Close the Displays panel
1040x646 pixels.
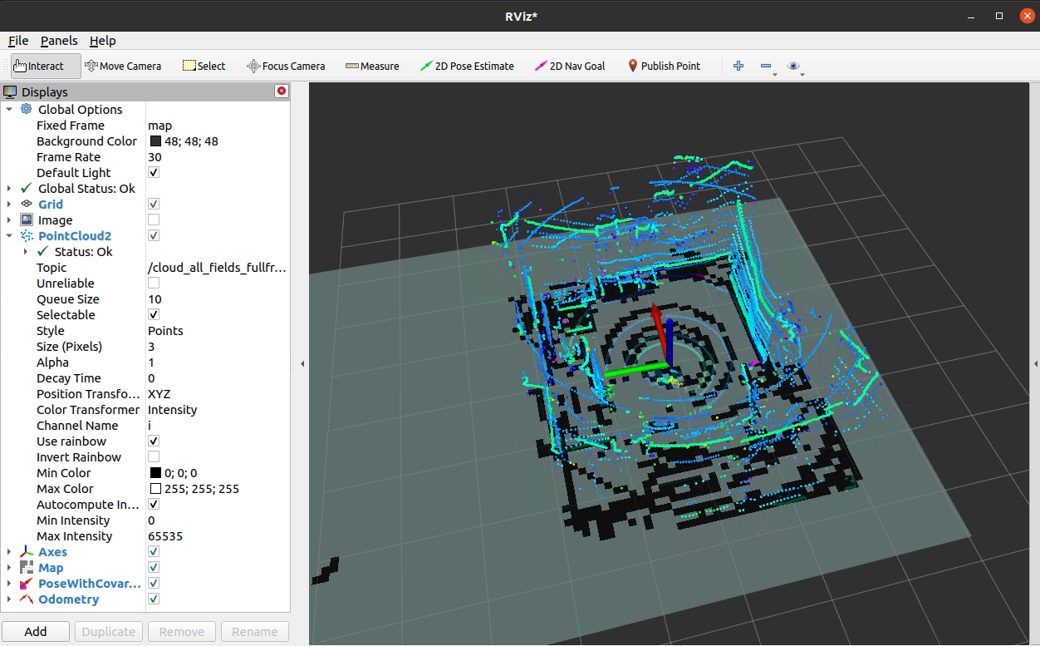[280, 91]
